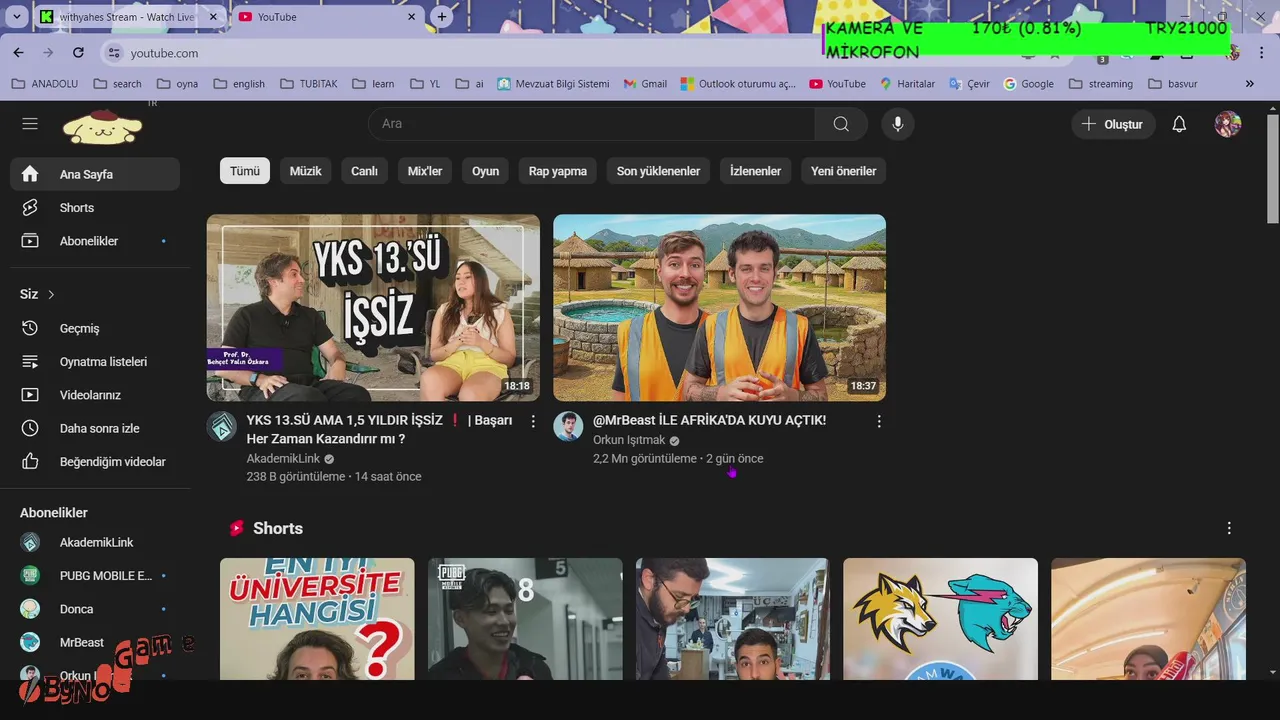Viewport: 1280px width, 720px height.
Task: Play YKS 13.'SÜ İŞSİZ thumbnail
Action: (373, 307)
